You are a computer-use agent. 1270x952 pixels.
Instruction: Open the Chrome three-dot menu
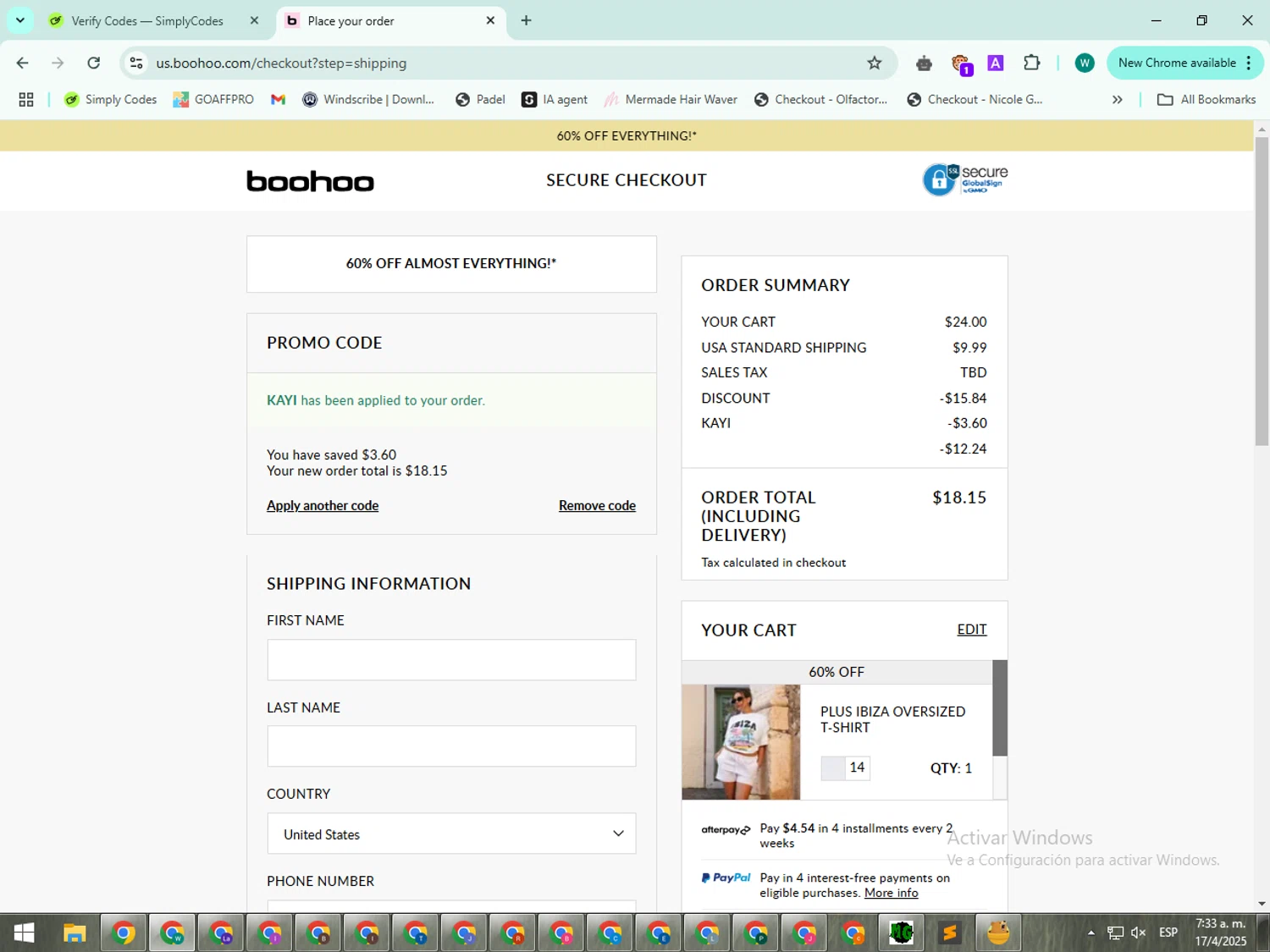coord(1249,63)
